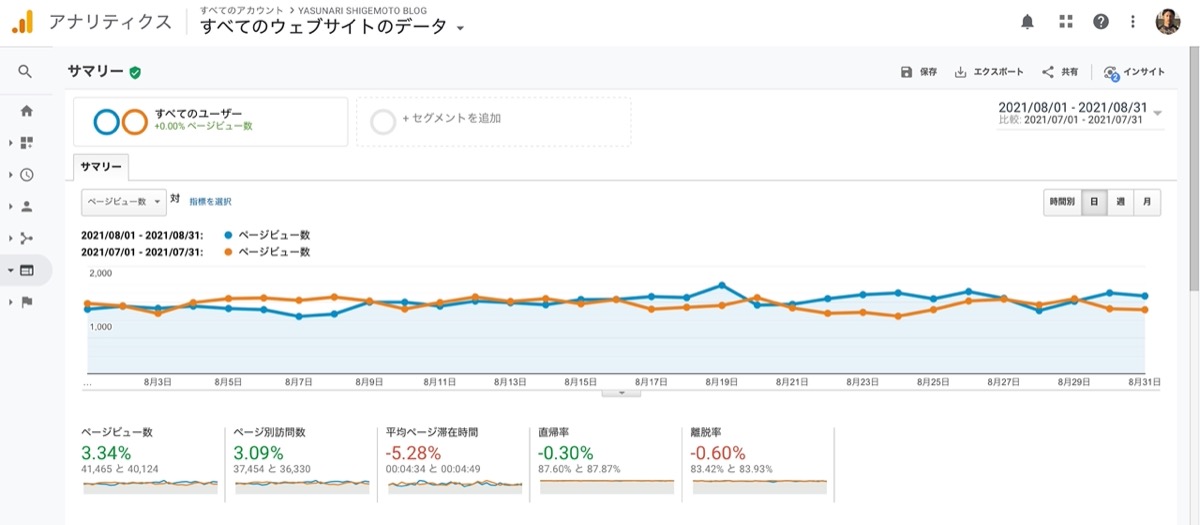
Task: Click the 8月31日 blue data point
Action: (1145, 296)
